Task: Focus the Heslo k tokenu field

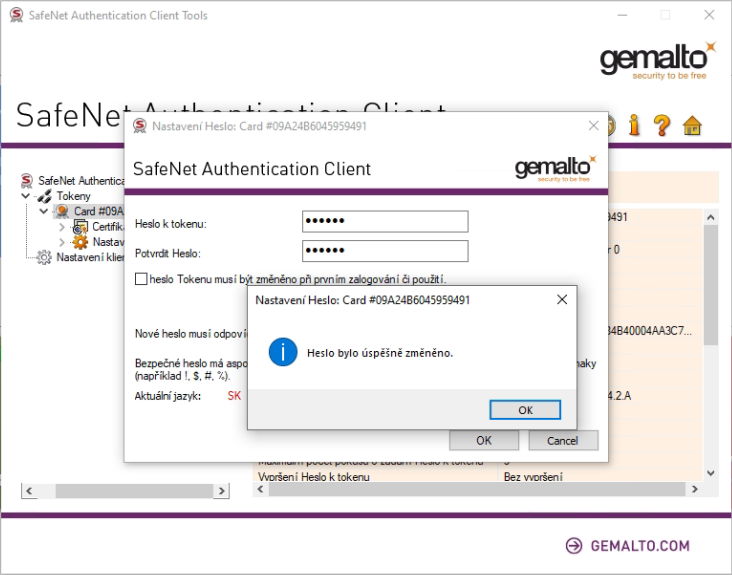Action: coord(385,221)
